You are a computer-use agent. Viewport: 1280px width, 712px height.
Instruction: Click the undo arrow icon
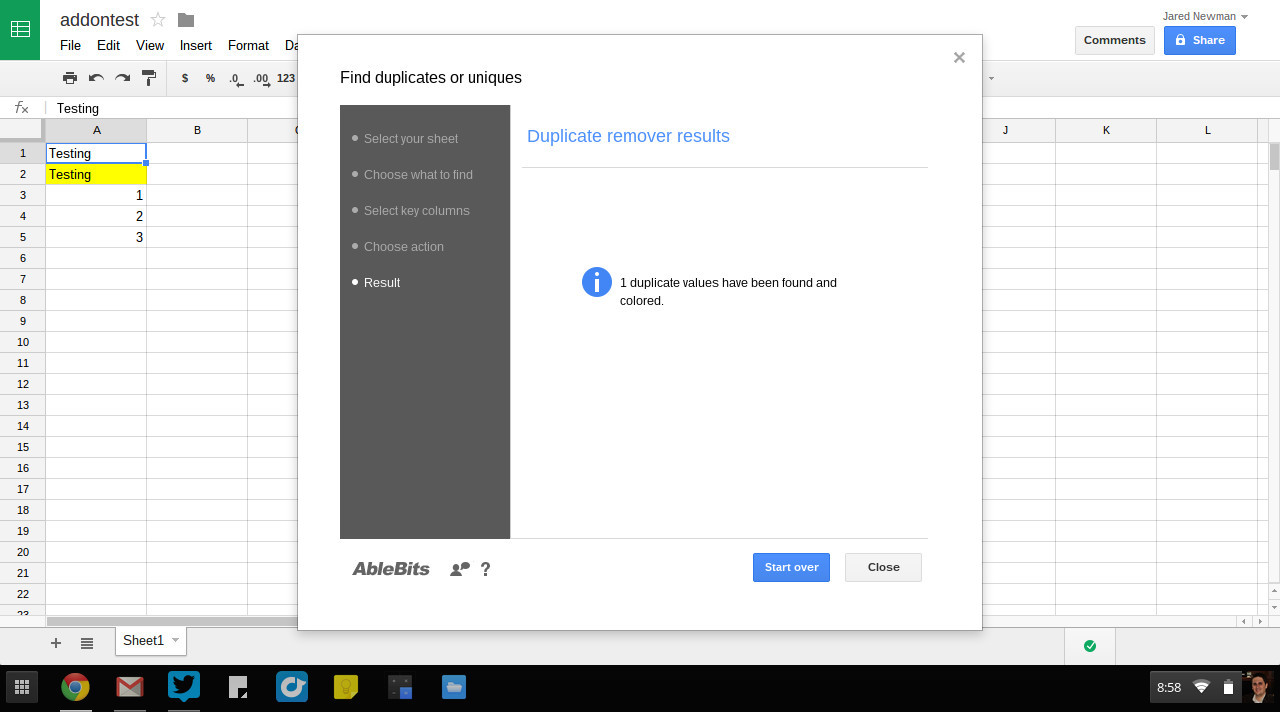pyautogui.click(x=96, y=78)
